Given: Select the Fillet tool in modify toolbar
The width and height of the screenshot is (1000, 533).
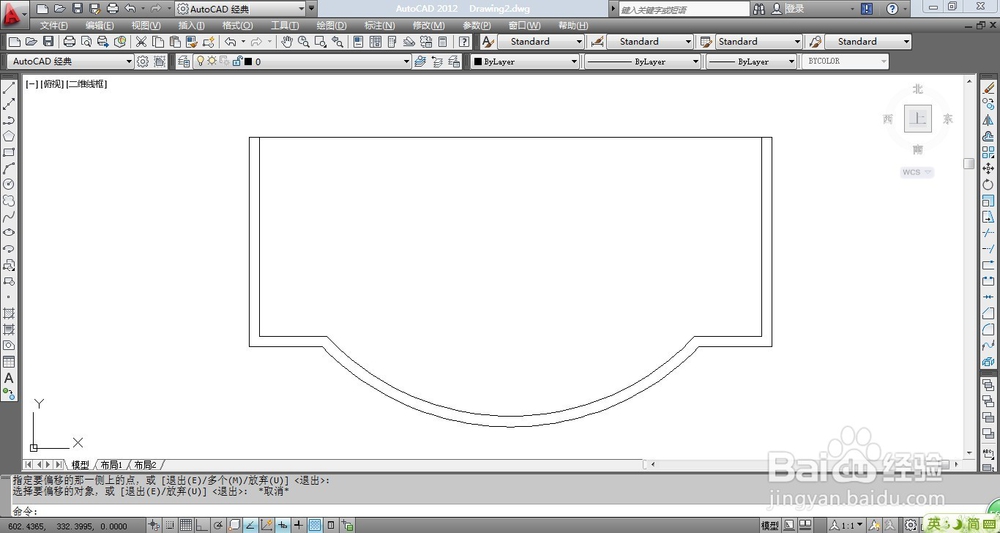Looking at the screenshot, I should click(988, 329).
